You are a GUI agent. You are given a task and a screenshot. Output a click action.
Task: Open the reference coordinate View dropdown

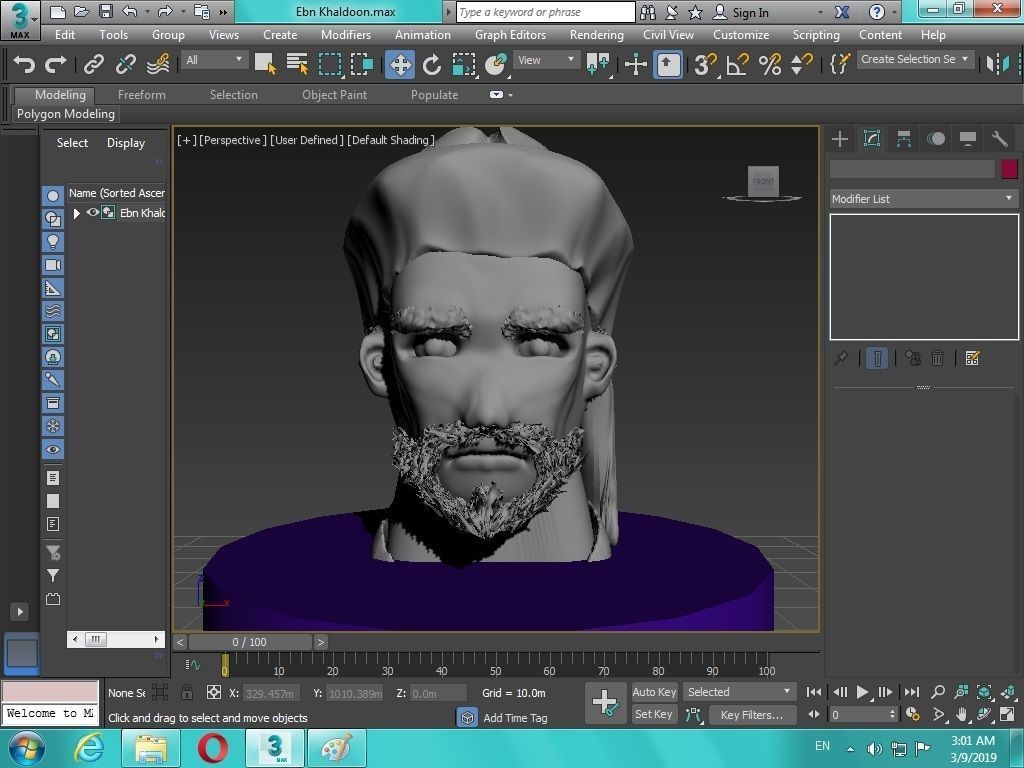(546, 60)
